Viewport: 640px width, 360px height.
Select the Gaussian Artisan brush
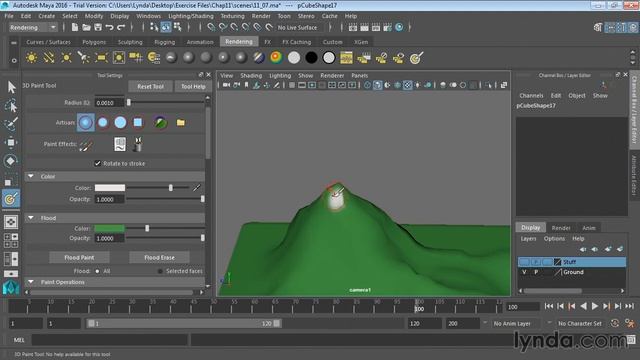pyautogui.click(x=85, y=122)
